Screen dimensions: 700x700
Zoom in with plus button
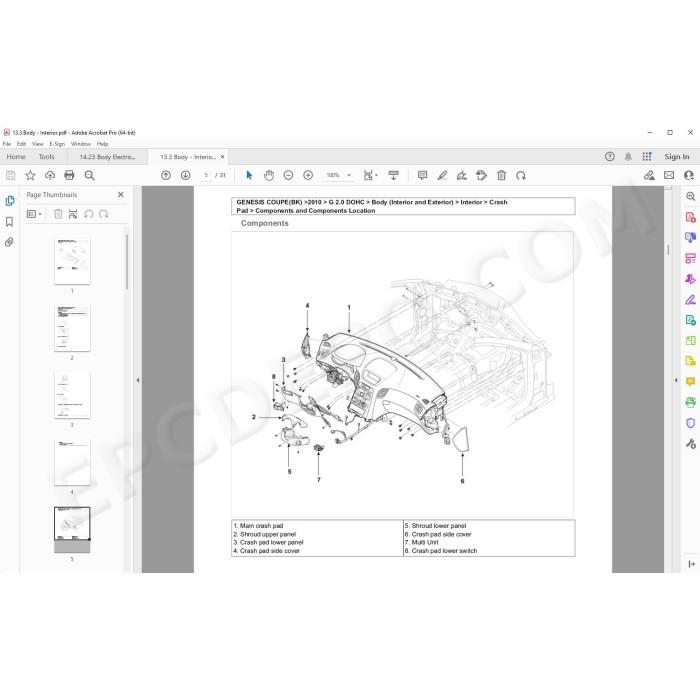[x=308, y=175]
